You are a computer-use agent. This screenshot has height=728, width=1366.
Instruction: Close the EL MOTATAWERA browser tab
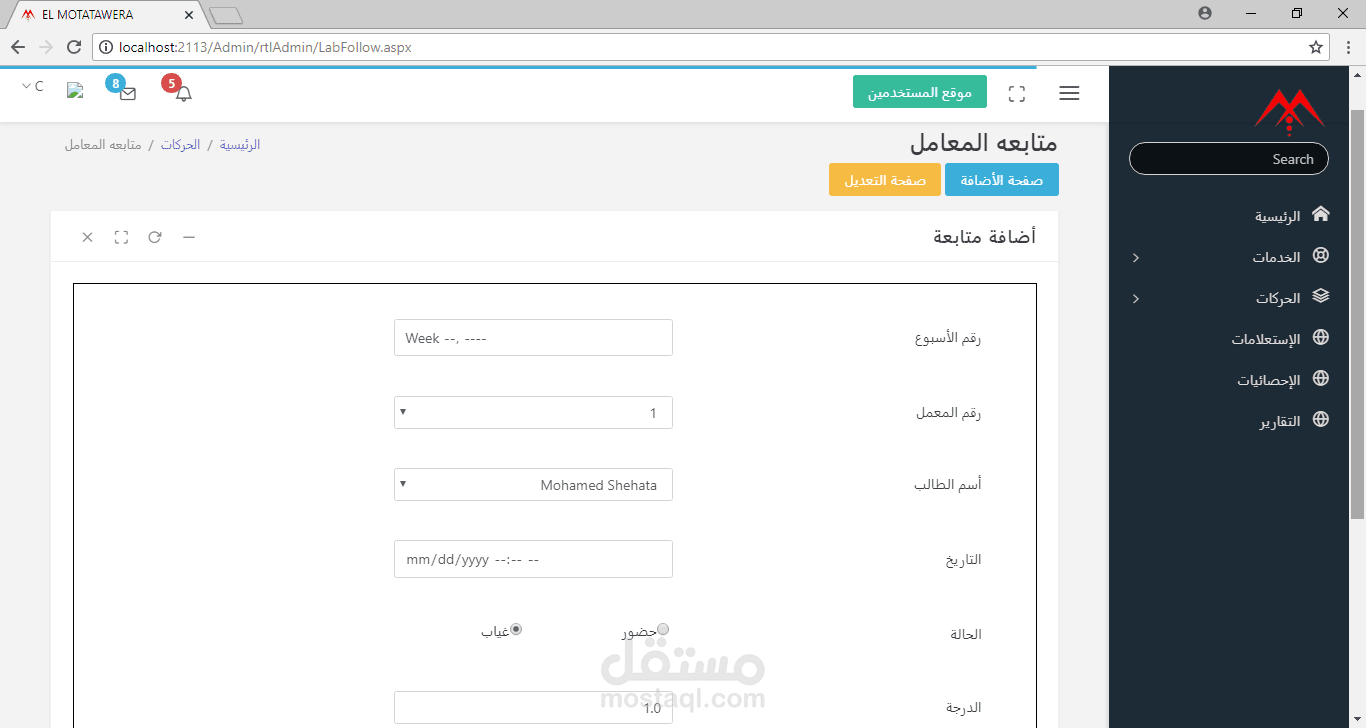pos(188,15)
